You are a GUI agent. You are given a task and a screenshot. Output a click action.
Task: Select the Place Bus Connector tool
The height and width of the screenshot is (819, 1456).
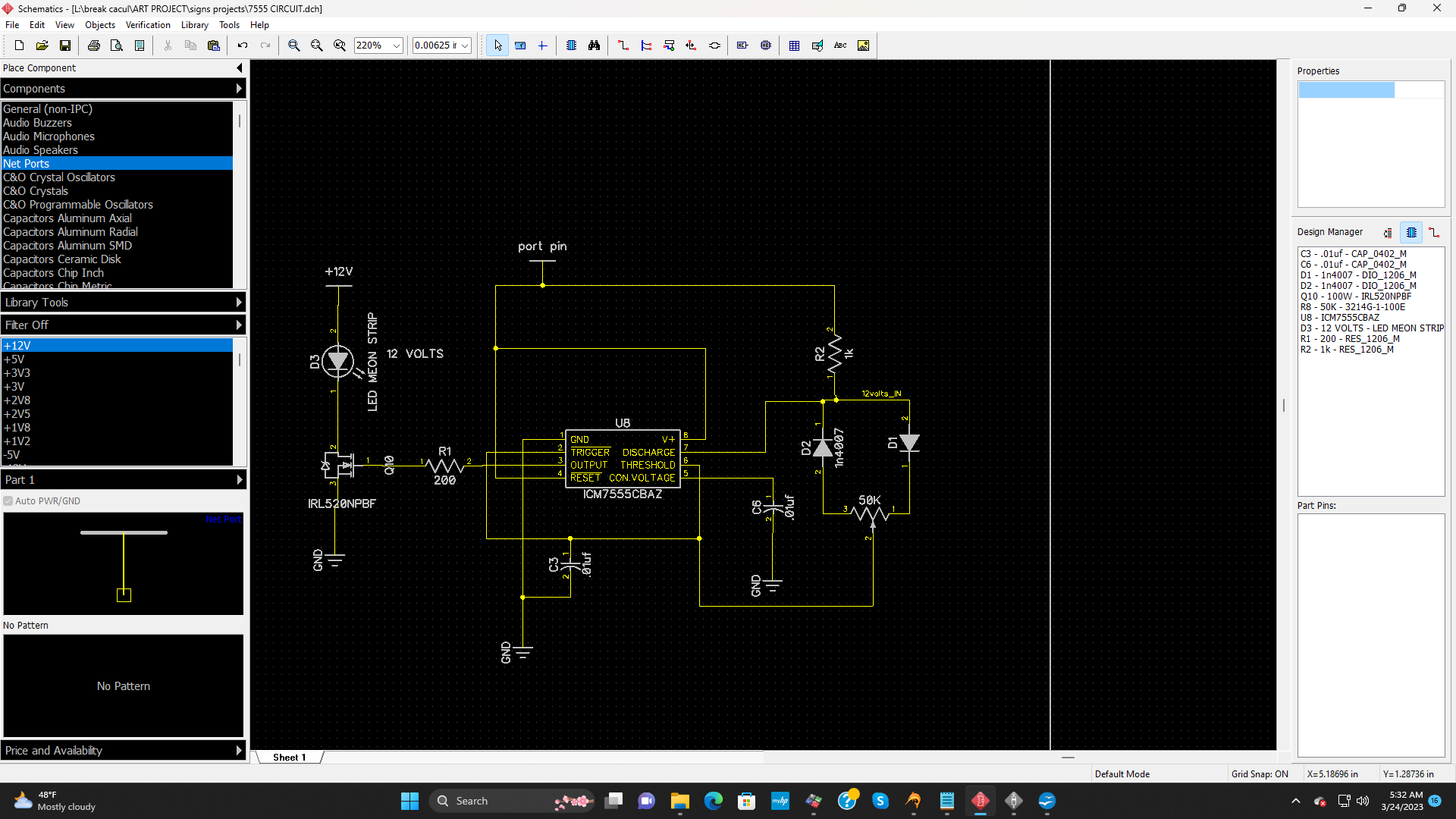(x=669, y=45)
